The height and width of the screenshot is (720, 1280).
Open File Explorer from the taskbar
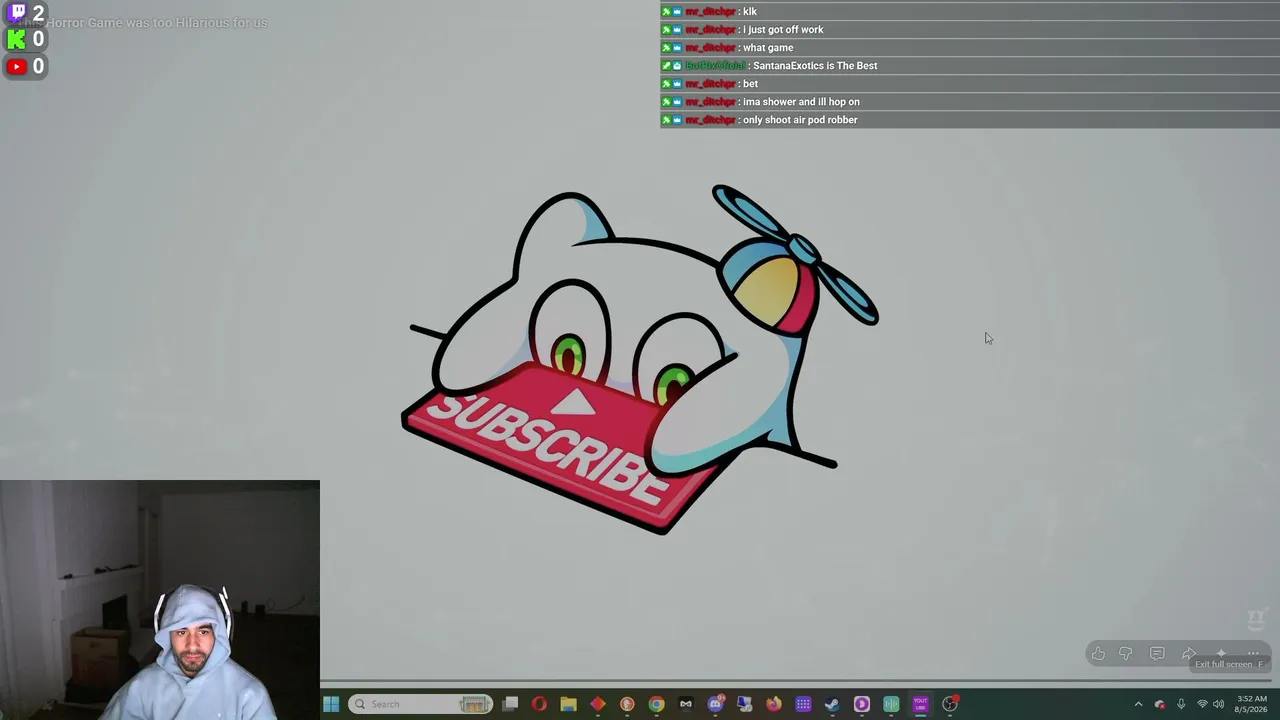tap(568, 704)
